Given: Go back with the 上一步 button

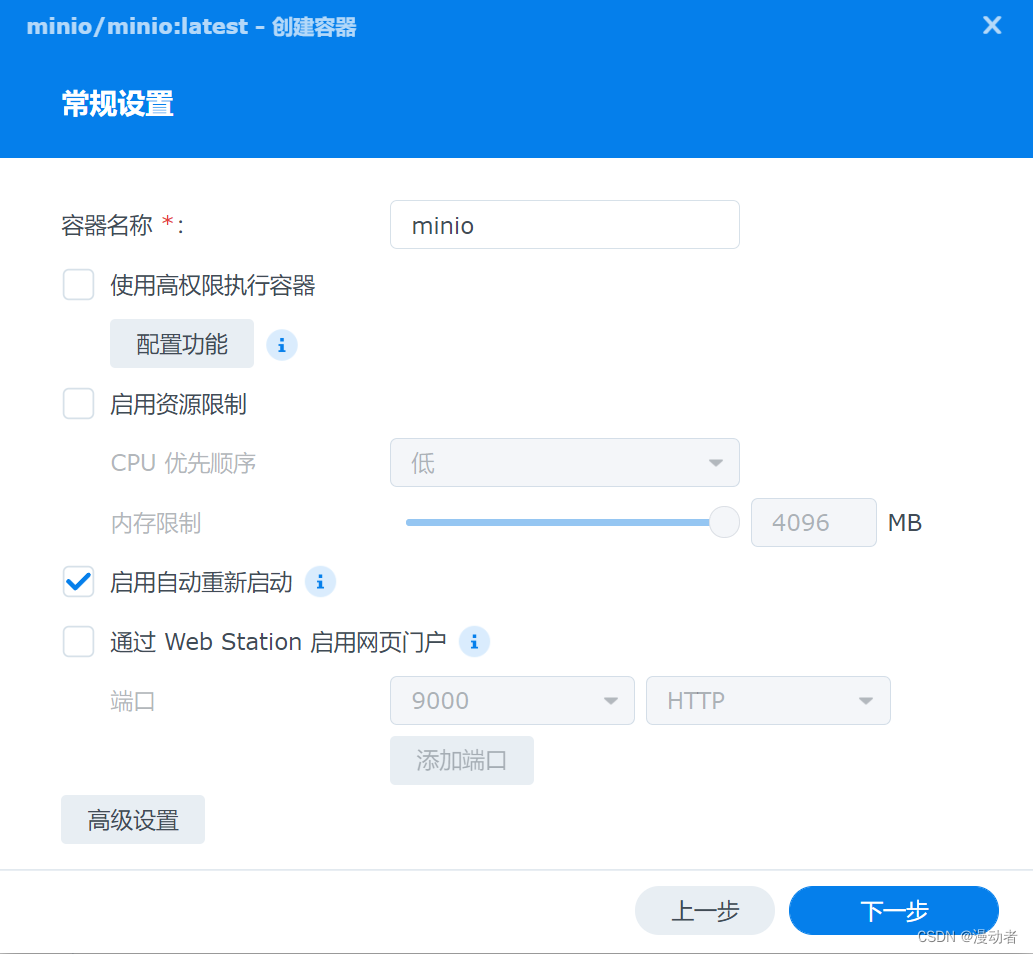Looking at the screenshot, I should click(x=704, y=910).
